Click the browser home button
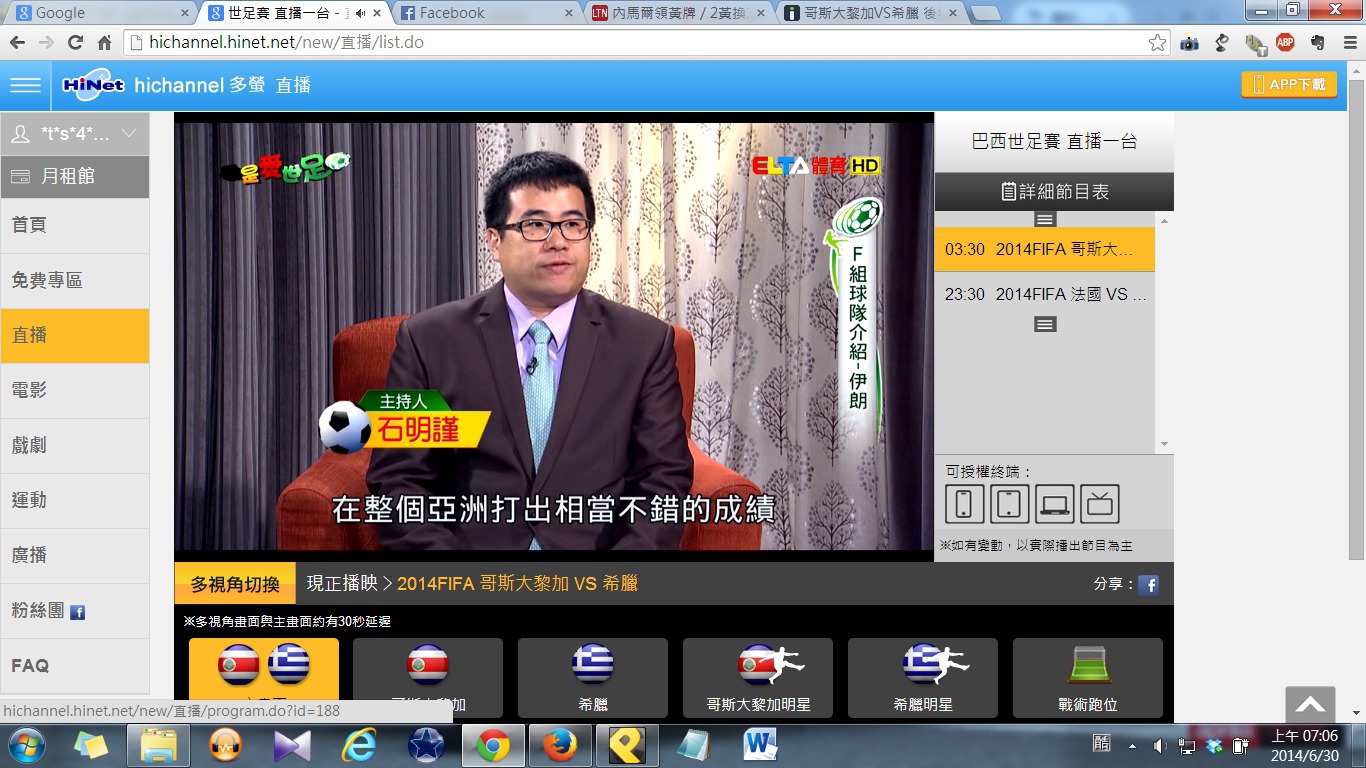The width and height of the screenshot is (1366, 768). pyautogui.click(x=104, y=43)
